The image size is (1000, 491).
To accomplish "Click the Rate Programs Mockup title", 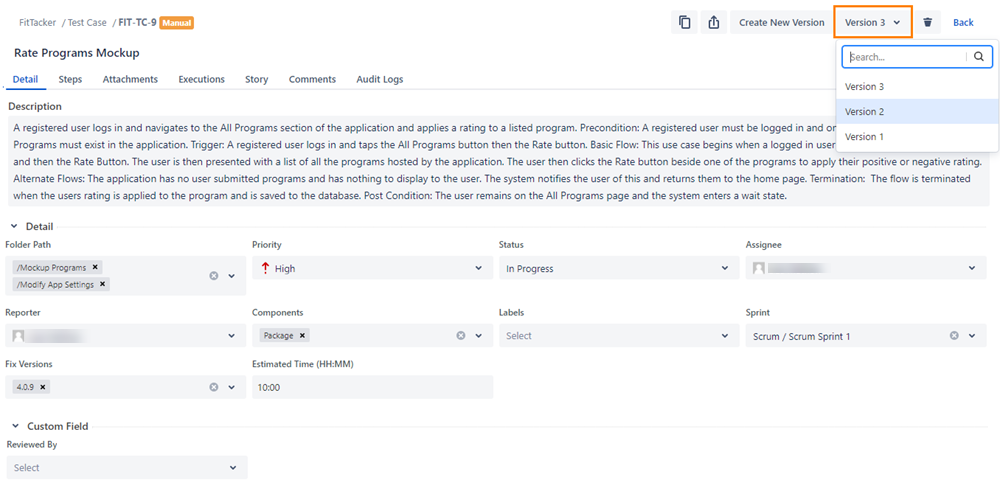I will (x=77, y=53).
